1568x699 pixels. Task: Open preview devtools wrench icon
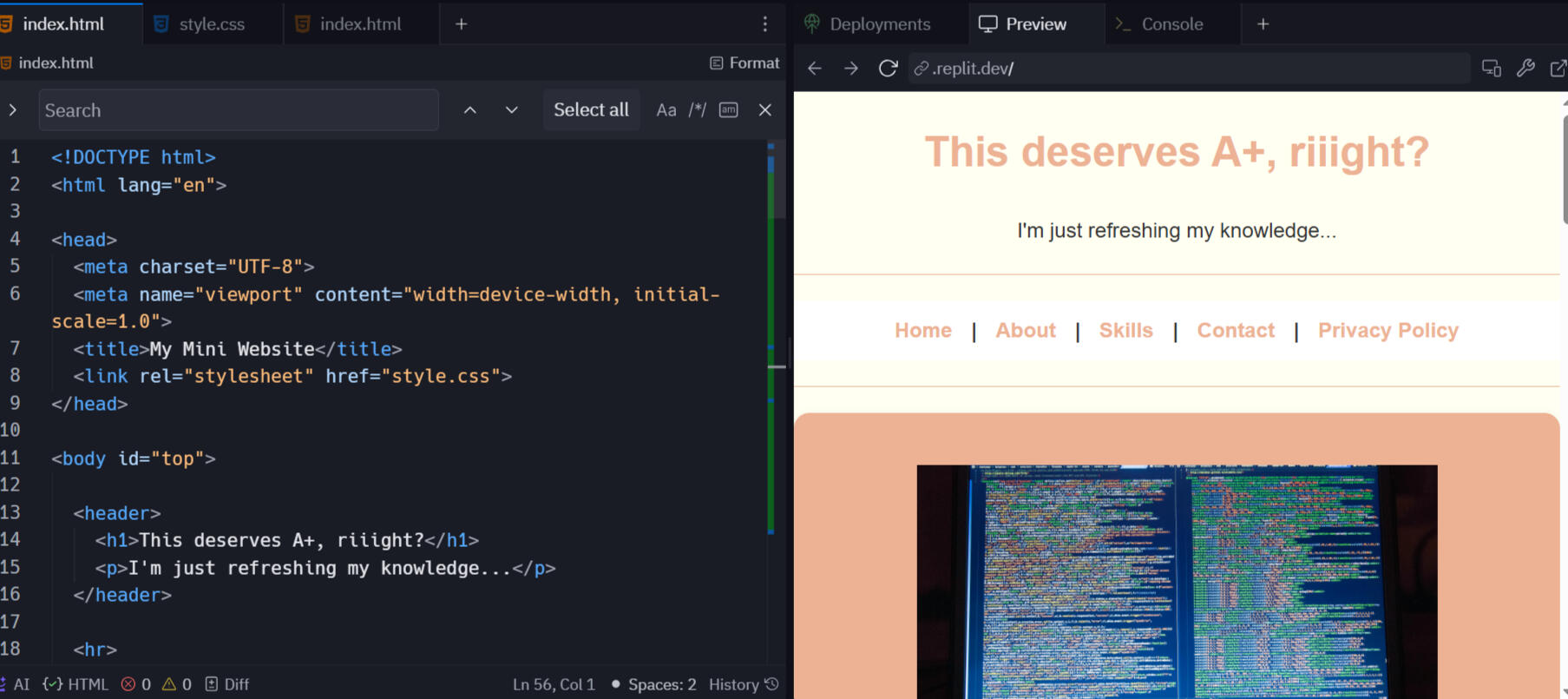[1525, 69]
